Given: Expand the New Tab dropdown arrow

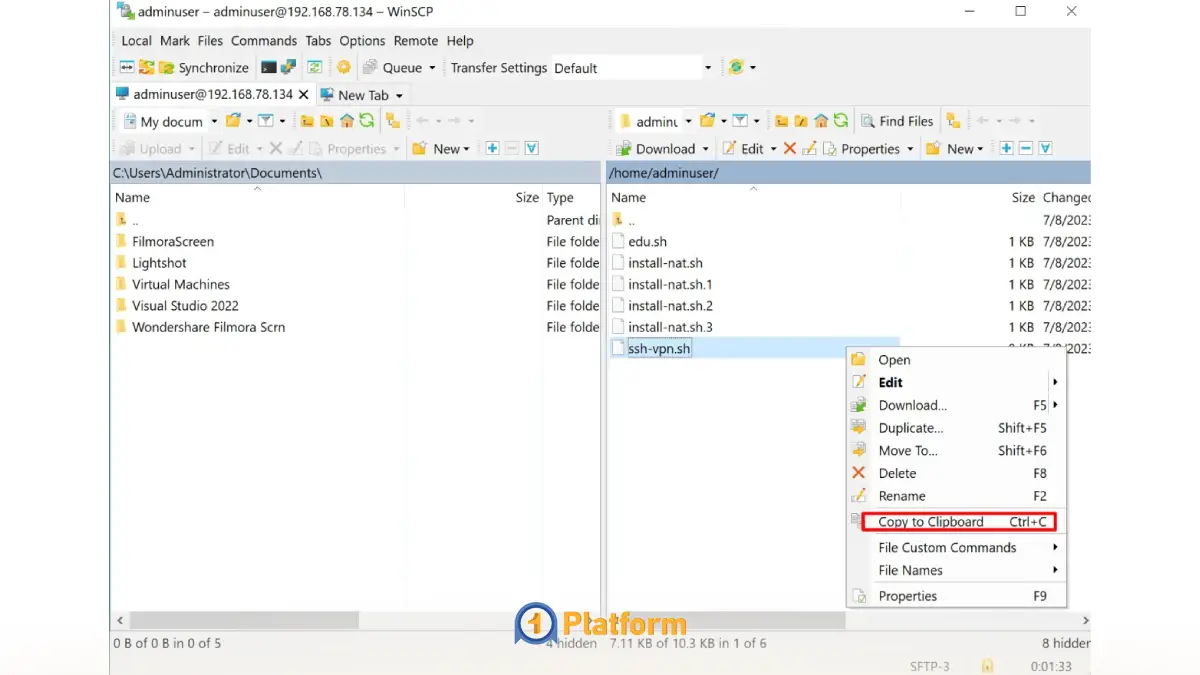Looking at the screenshot, I should [x=399, y=95].
